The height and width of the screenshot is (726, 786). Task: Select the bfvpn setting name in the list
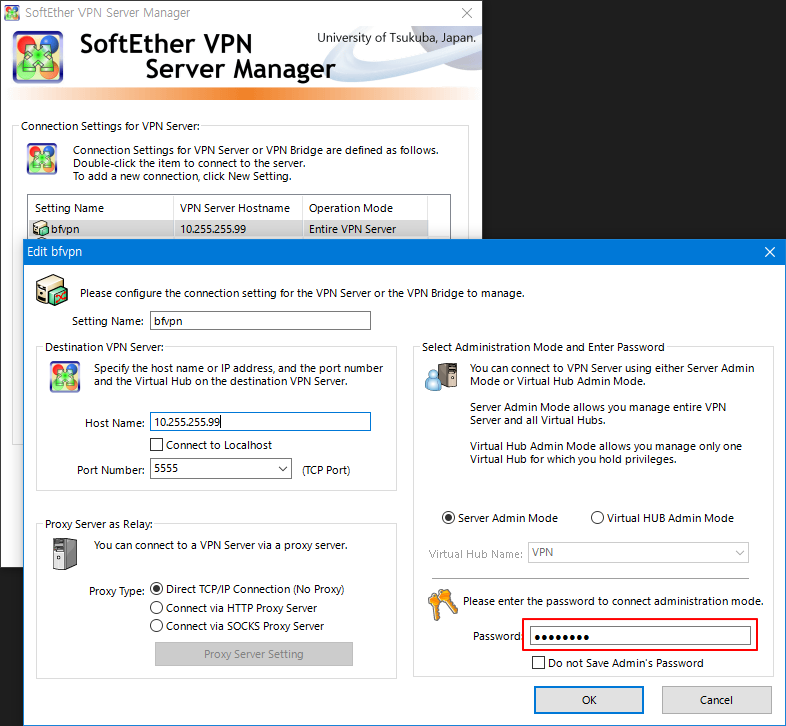pyautogui.click(x=65, y=229)
